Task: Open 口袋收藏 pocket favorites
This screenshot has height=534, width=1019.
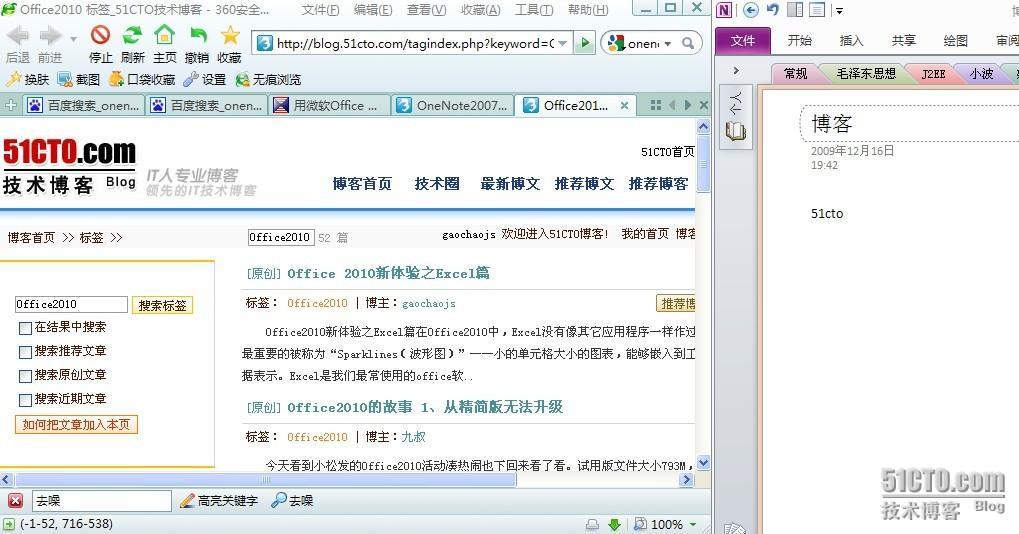Action: point(142,79)
